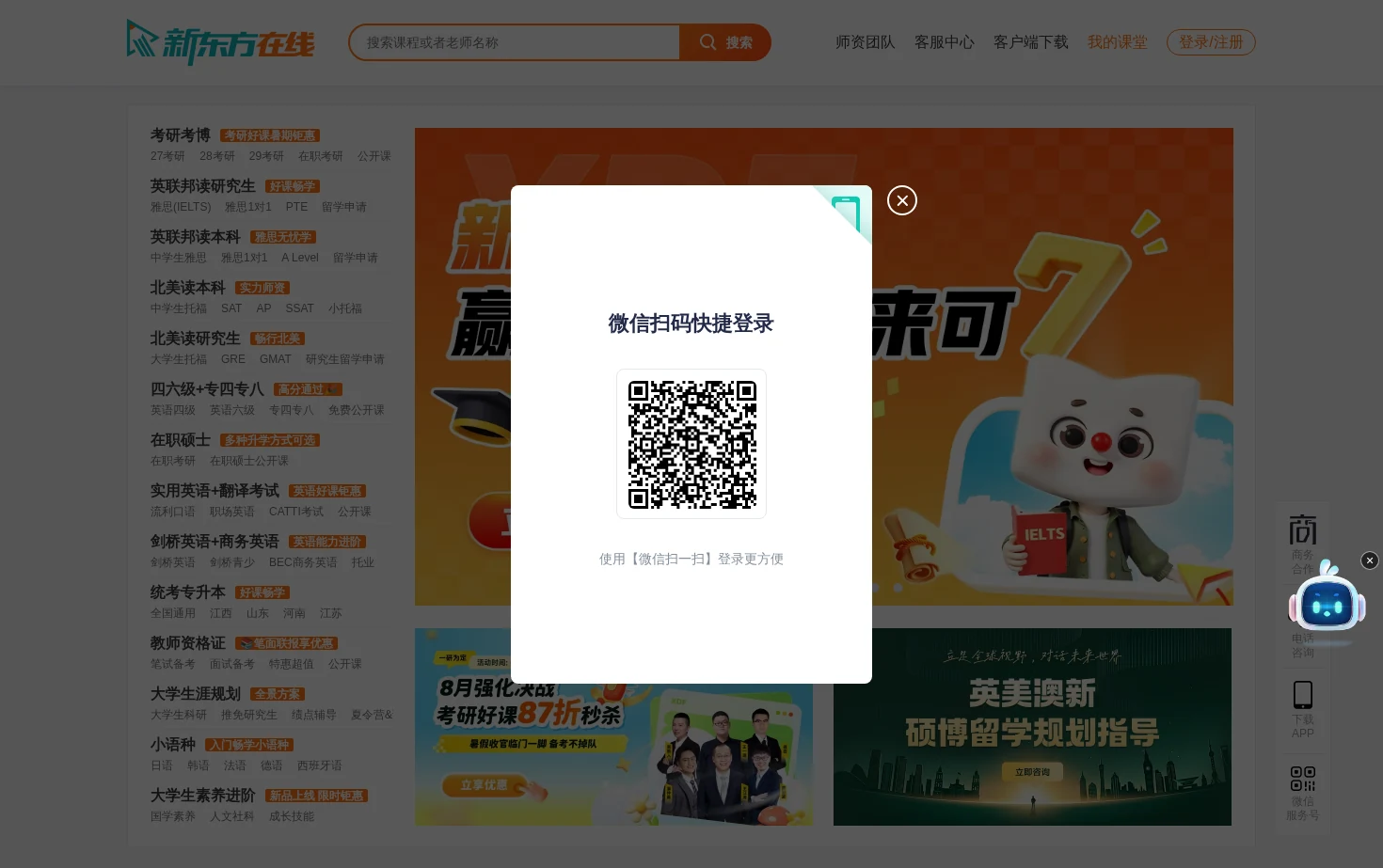Open the 统考专升本 category
Screen dimensions: 1383x868
pos(188,592)
